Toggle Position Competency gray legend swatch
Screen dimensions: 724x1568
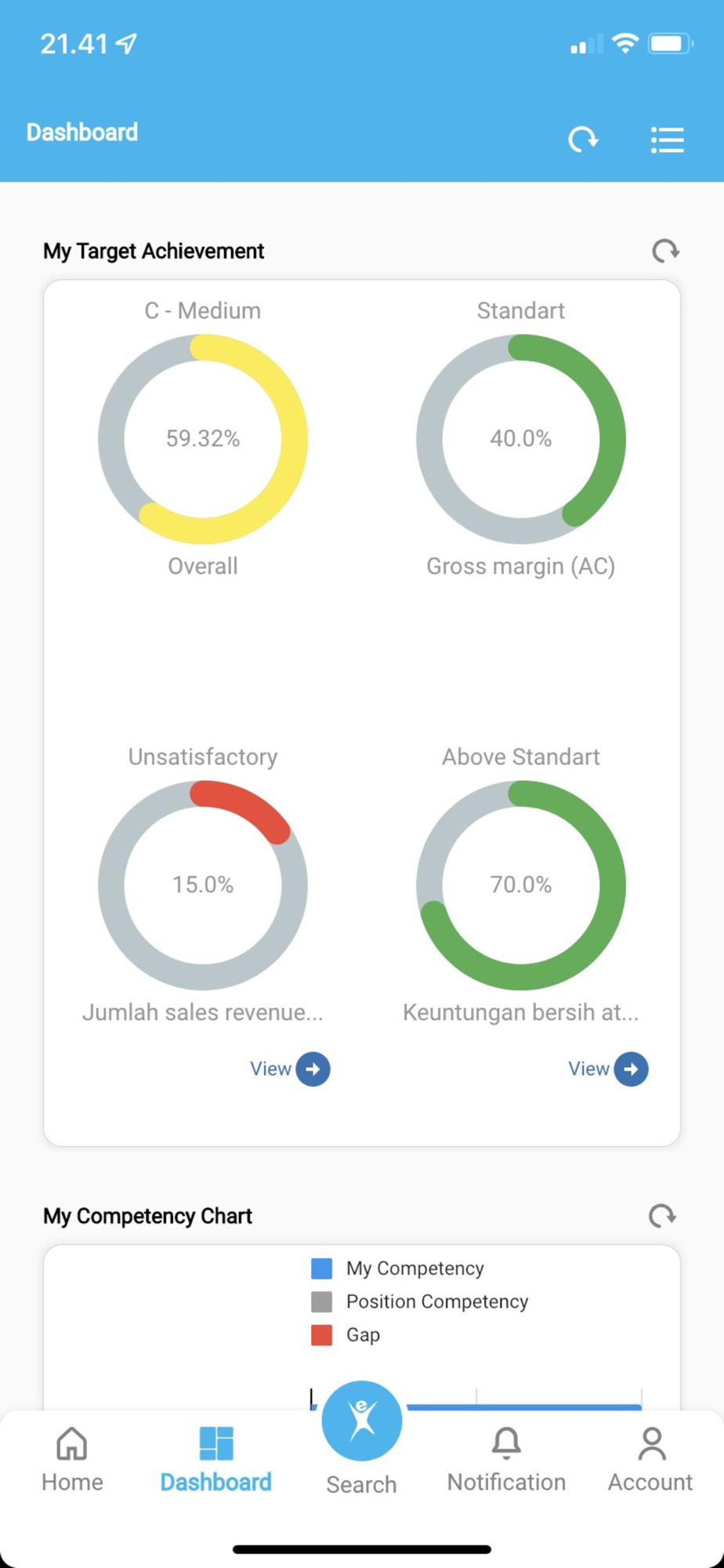click(x=322, y=1301)
